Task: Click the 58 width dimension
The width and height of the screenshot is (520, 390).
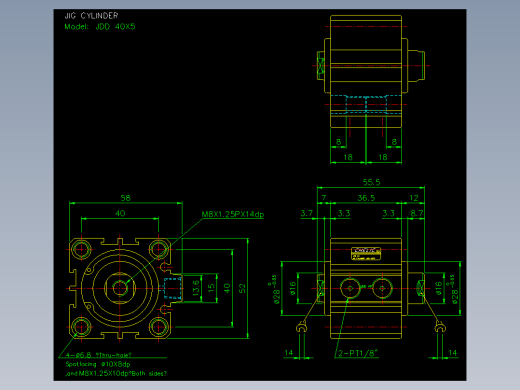Action: [x=126, y=198]
